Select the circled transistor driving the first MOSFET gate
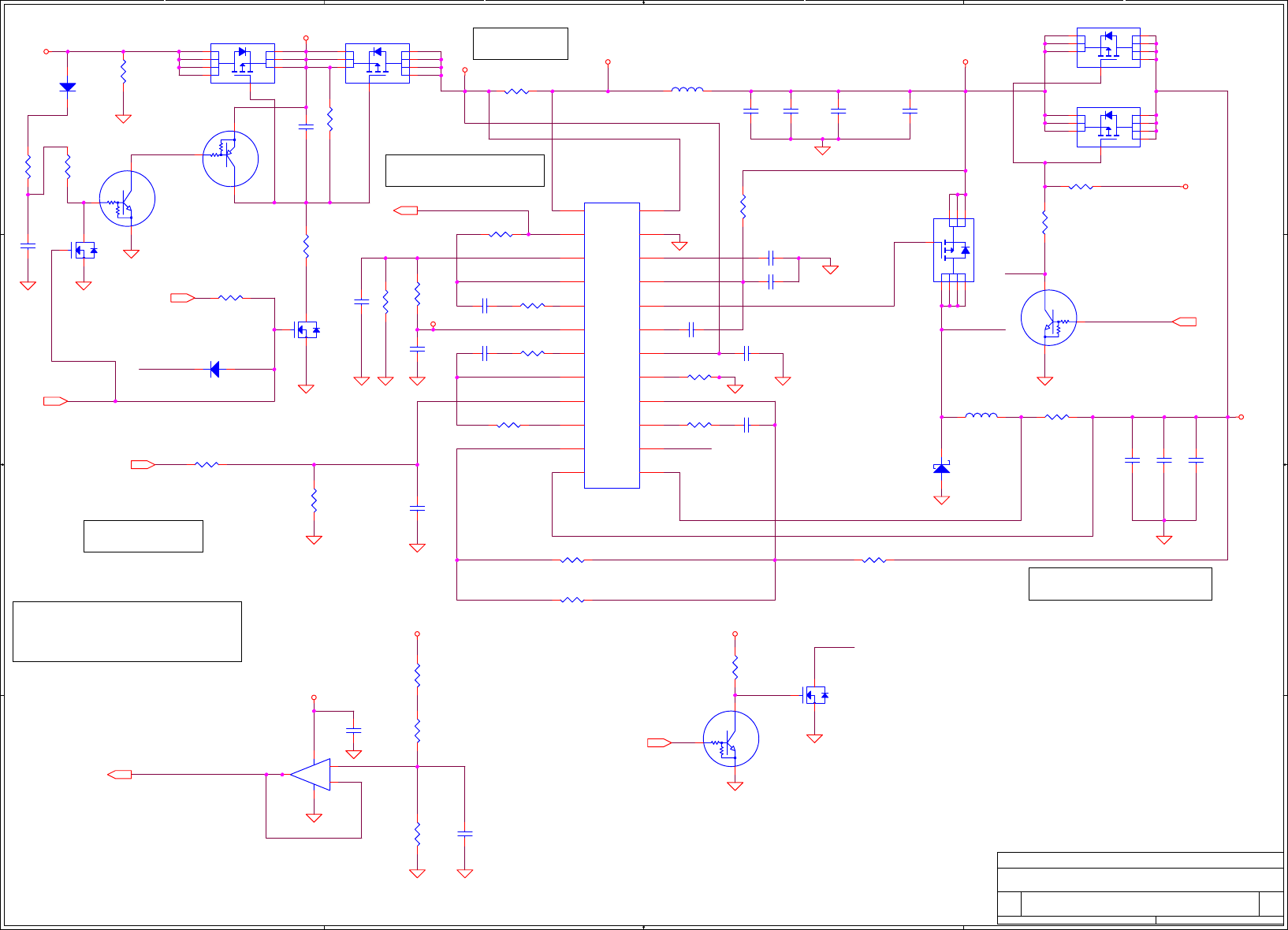Image resolution: width=1288 pixels, height=930 pixels. [230, 158]
